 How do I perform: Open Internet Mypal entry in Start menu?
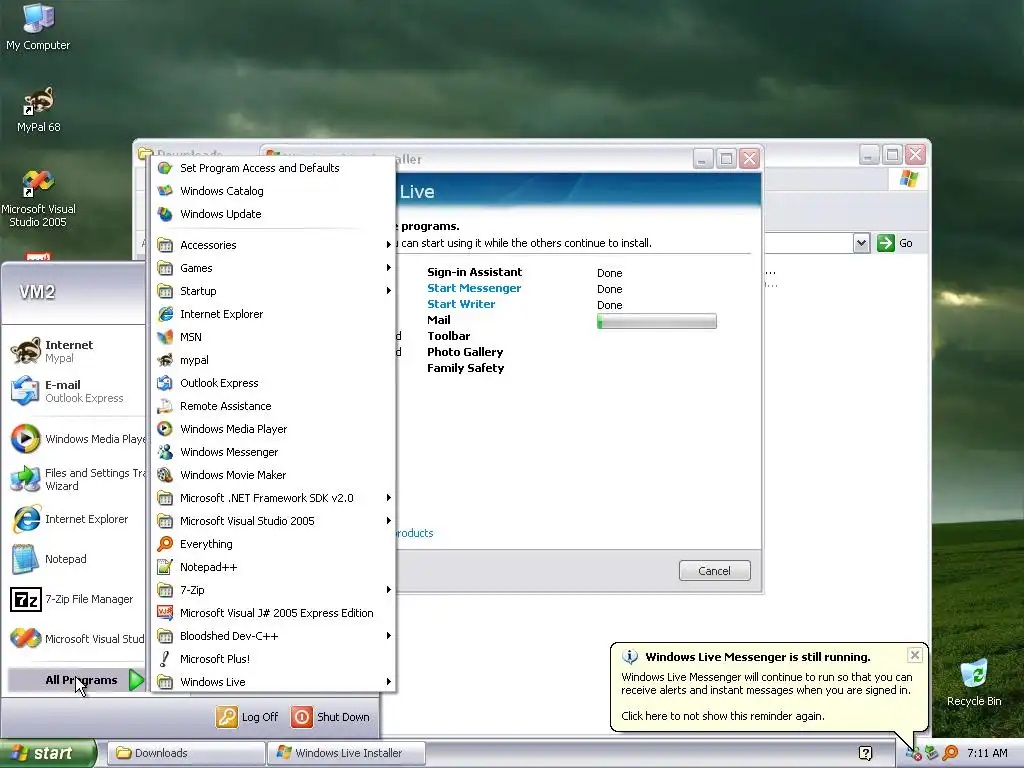(x=75, y=351)
